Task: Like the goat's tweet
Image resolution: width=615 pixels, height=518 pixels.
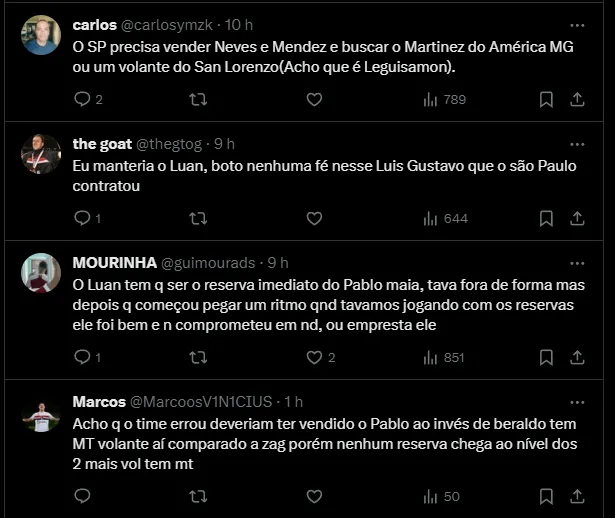Action: (314, 217)
